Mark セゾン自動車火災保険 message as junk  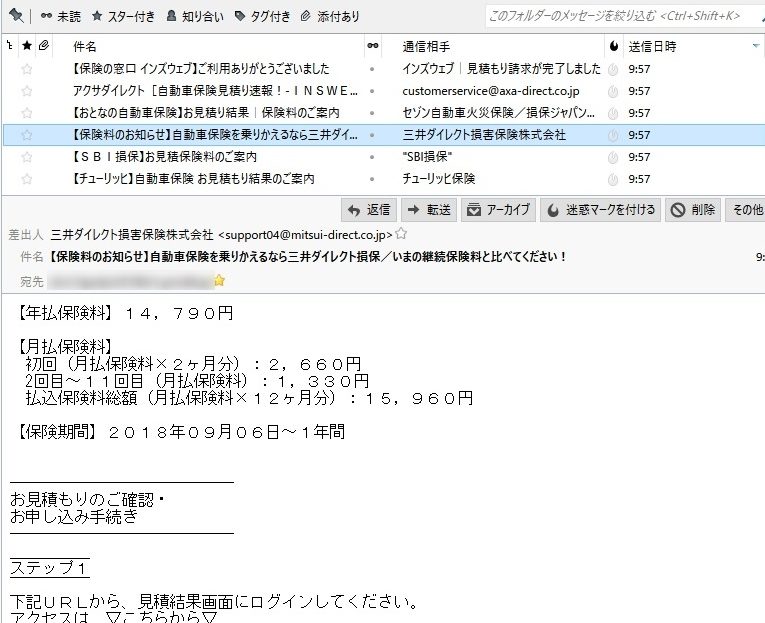tap(613, 114)
